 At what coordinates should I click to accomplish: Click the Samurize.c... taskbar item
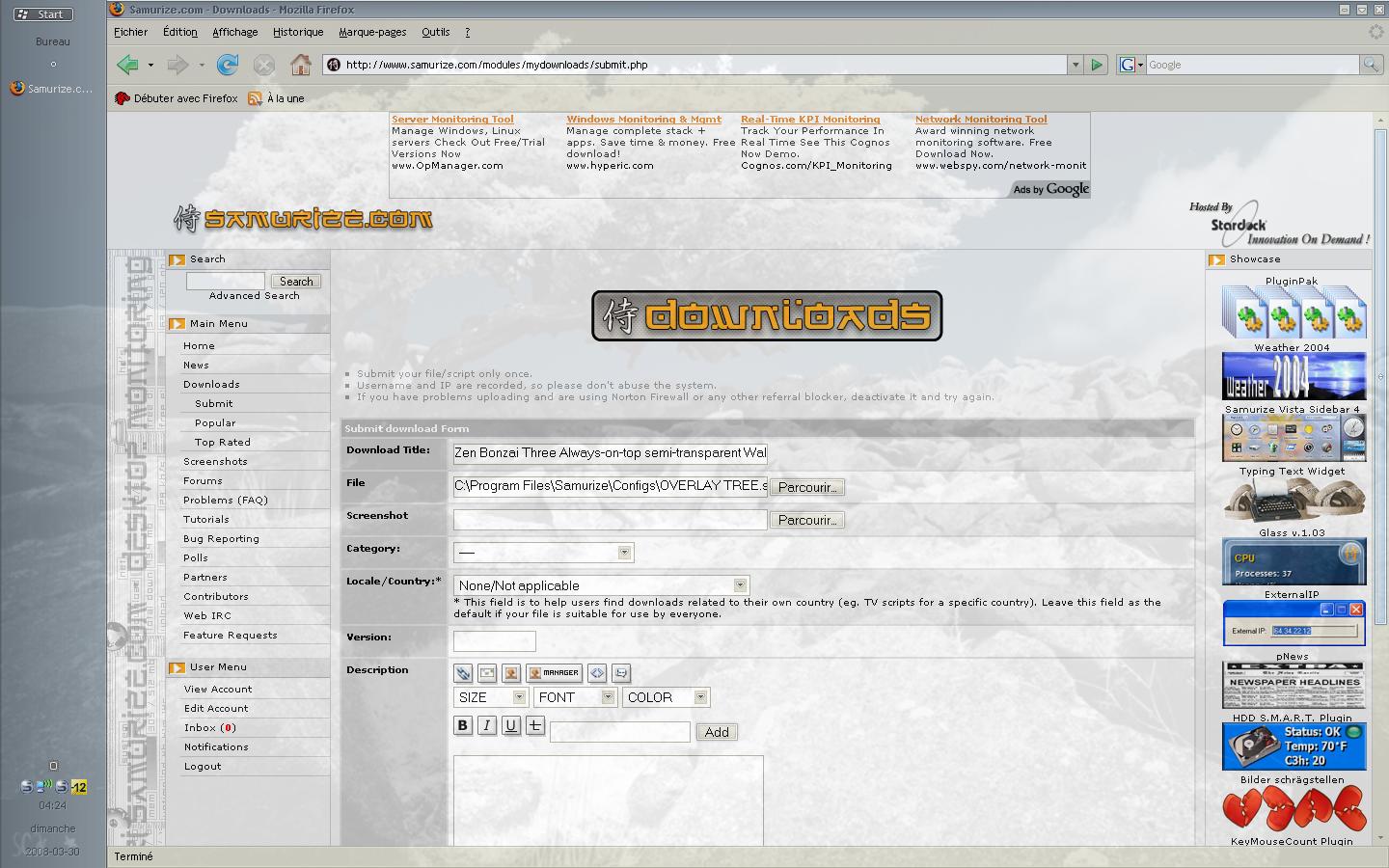pyautogui.click(x=52, y=89)
